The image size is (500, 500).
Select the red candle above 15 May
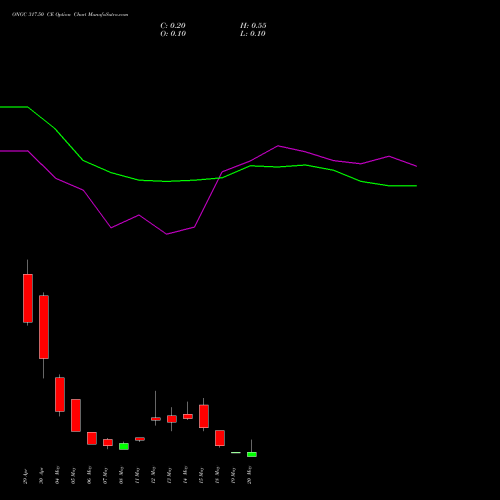204,416
